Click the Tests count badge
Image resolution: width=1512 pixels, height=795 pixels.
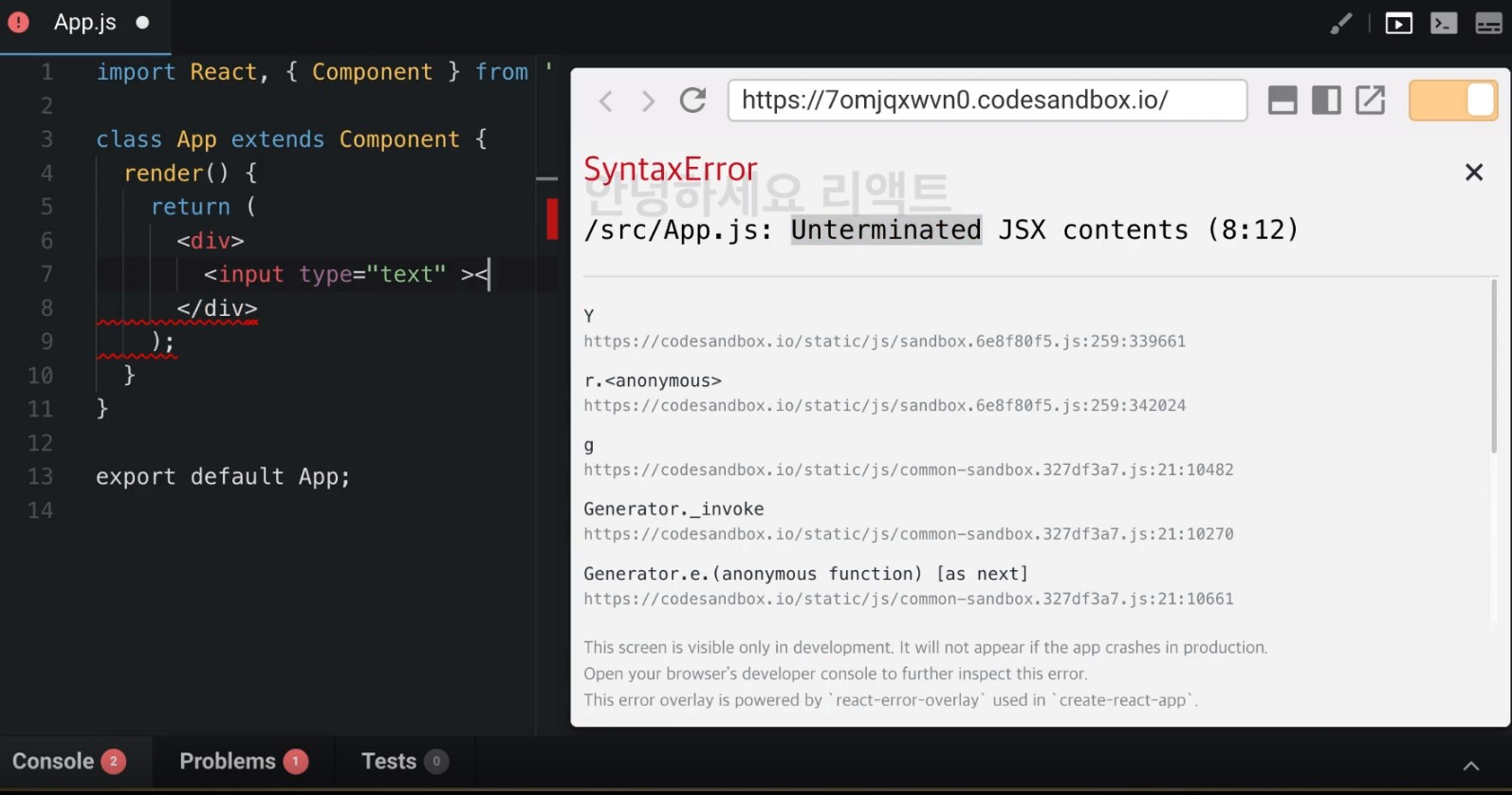tap(436, 762)
